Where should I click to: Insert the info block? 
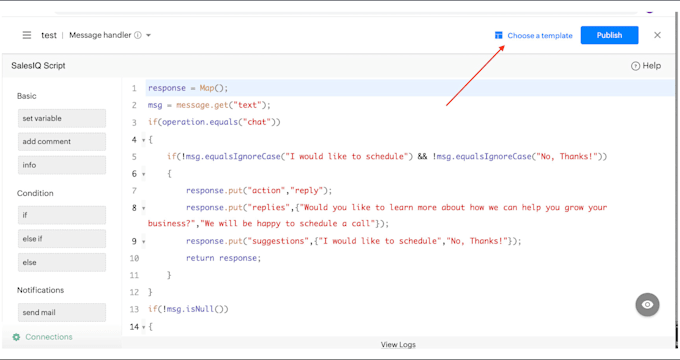(62, 165)
